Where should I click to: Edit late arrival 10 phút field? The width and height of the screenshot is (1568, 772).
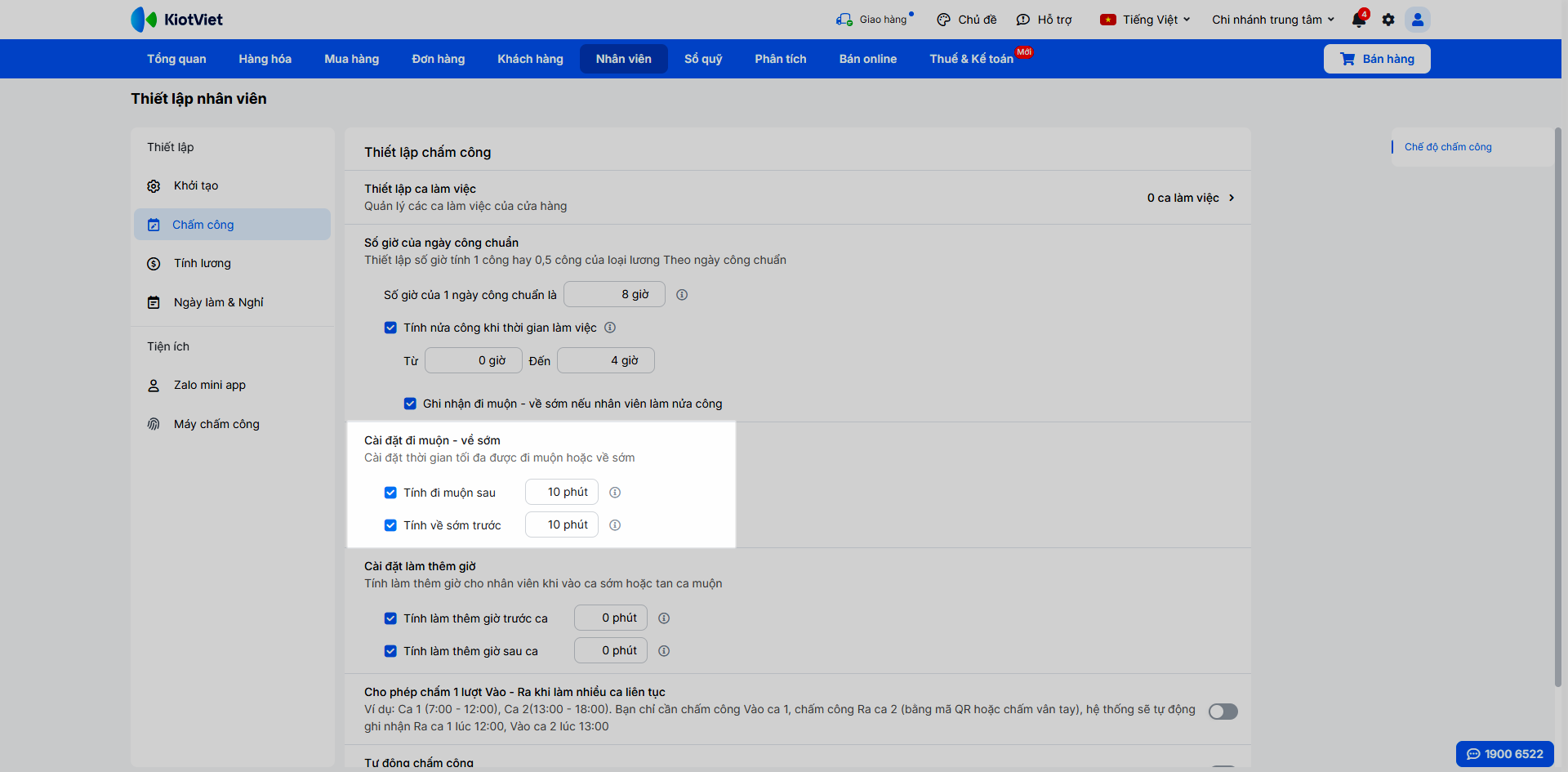tap(562, 493)
